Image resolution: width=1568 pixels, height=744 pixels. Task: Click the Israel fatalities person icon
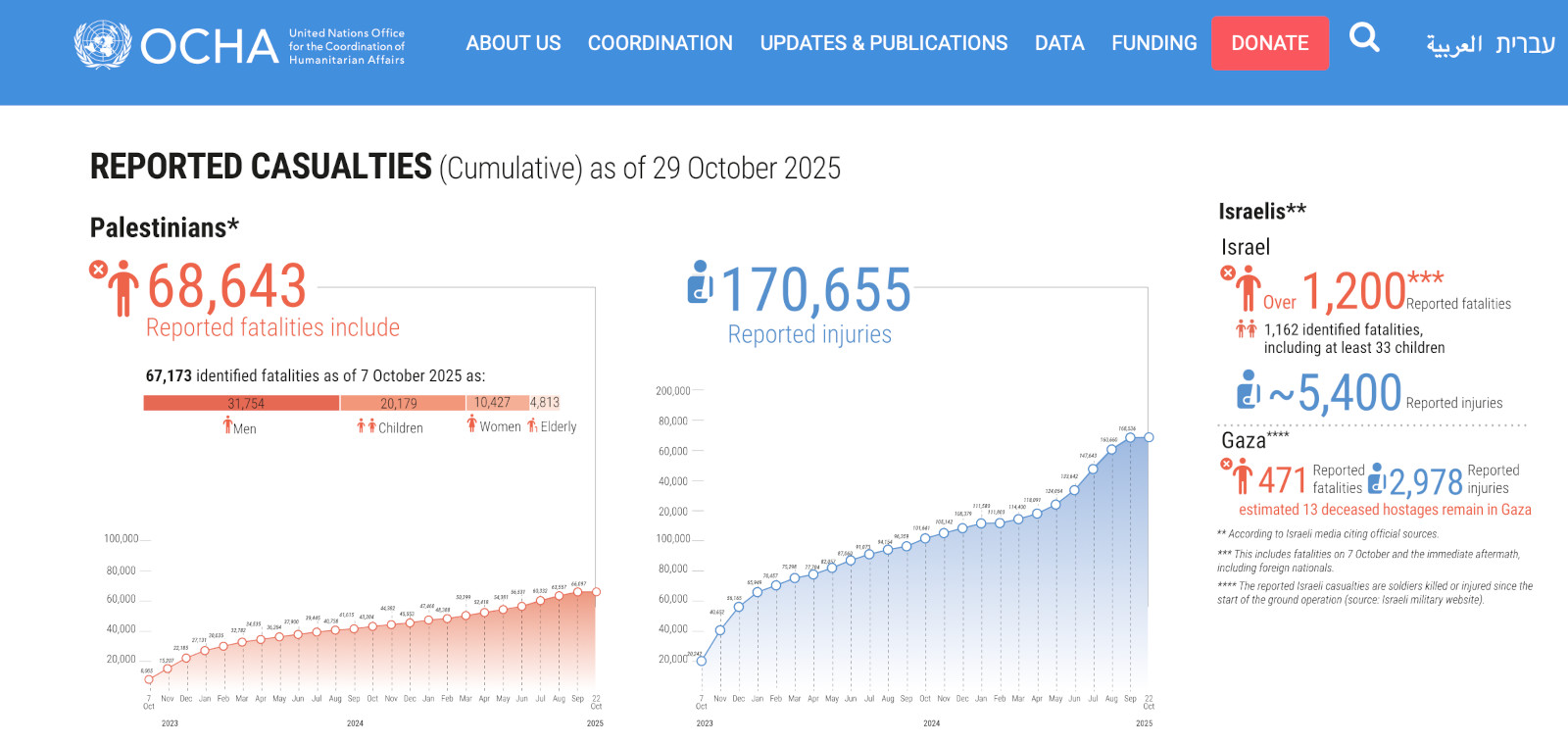[x=1247, y=289]
